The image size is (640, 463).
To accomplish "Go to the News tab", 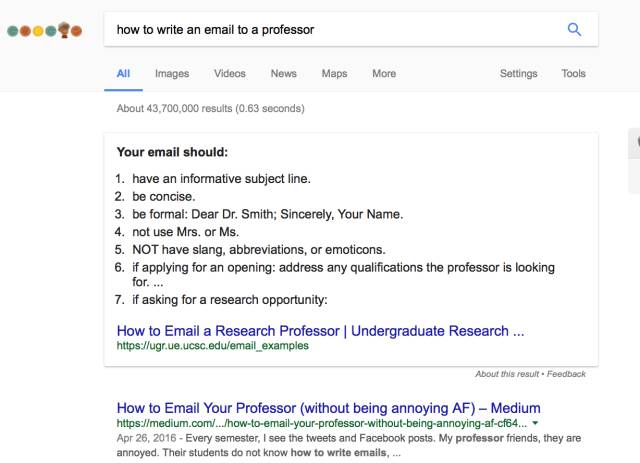I will click(x=283, y=73).
